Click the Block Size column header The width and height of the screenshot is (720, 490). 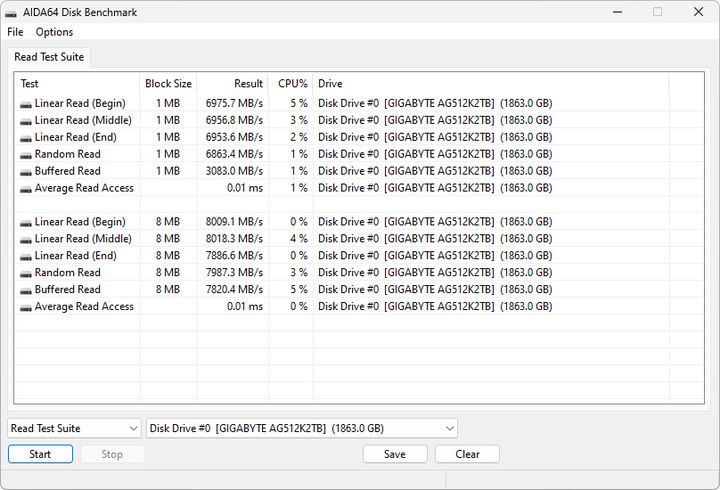pyautogui.click(x=168, y=84)
